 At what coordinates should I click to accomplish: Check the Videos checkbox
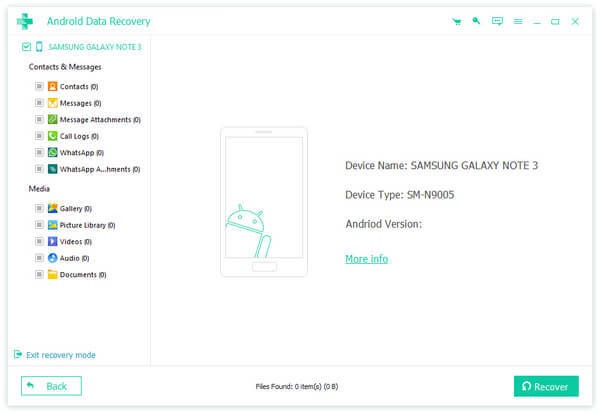tap(39, 241)
